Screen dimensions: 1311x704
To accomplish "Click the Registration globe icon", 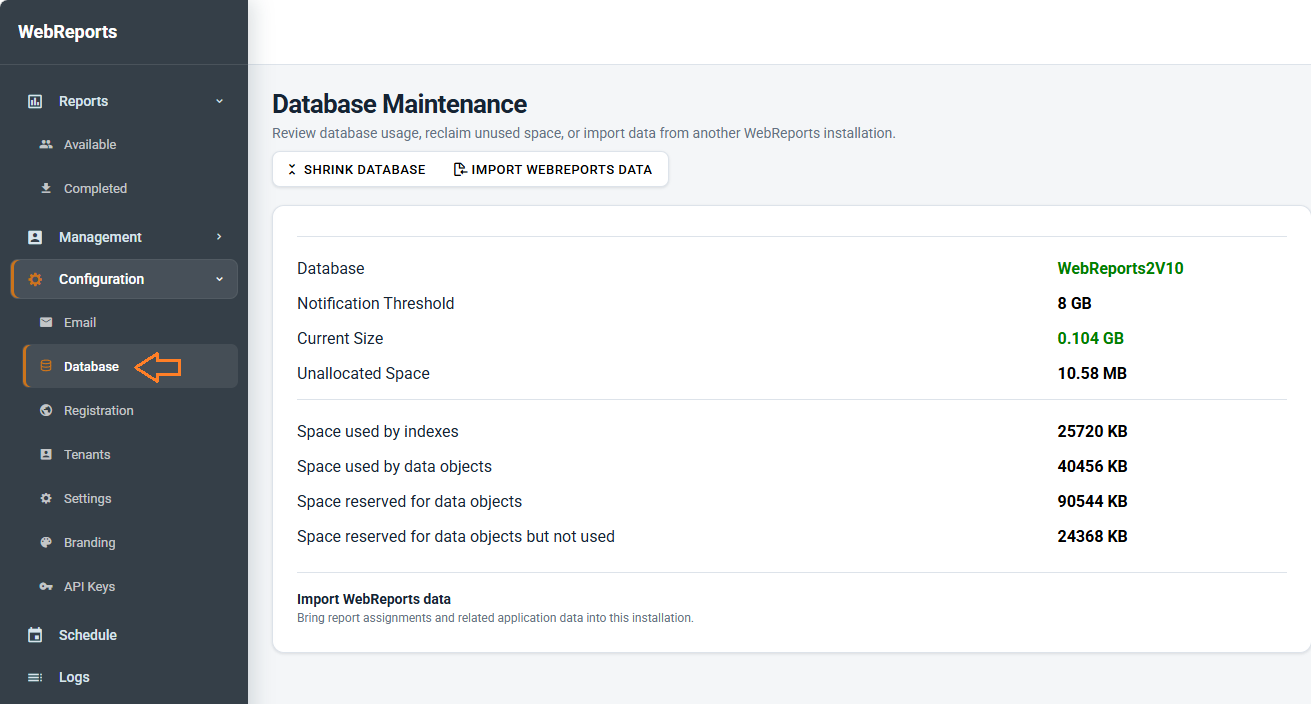I will (x=46, y=410).
